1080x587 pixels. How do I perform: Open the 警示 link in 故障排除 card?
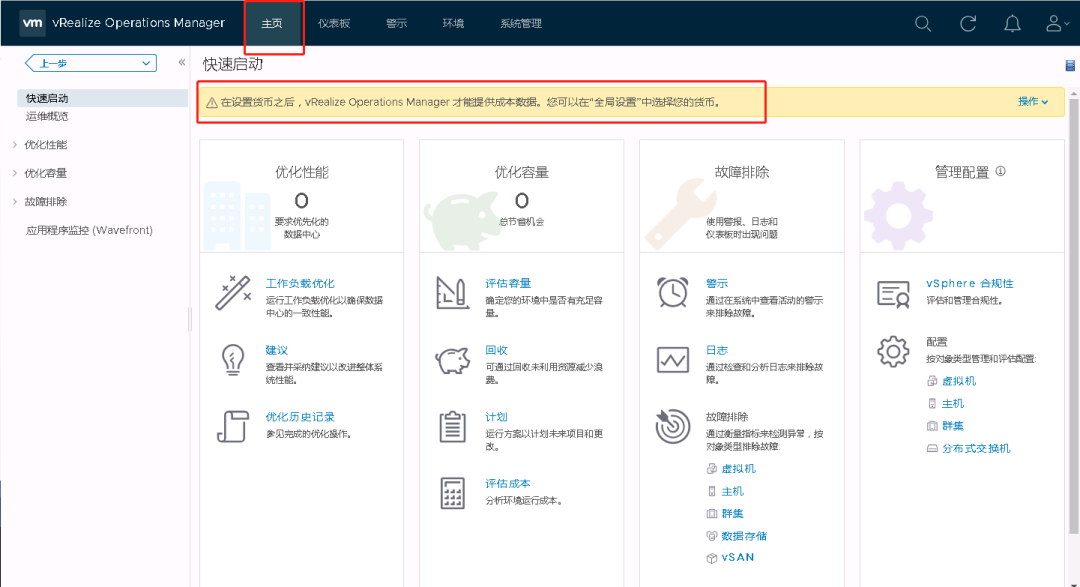click(x=717, y=283)
